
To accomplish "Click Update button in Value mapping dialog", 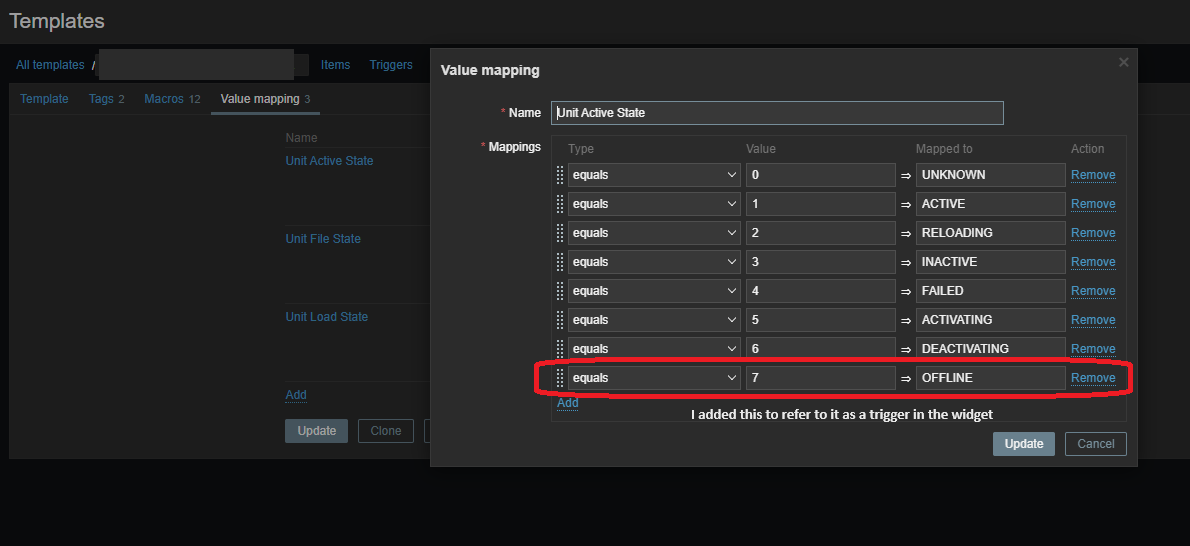I will click(1023, 444).
